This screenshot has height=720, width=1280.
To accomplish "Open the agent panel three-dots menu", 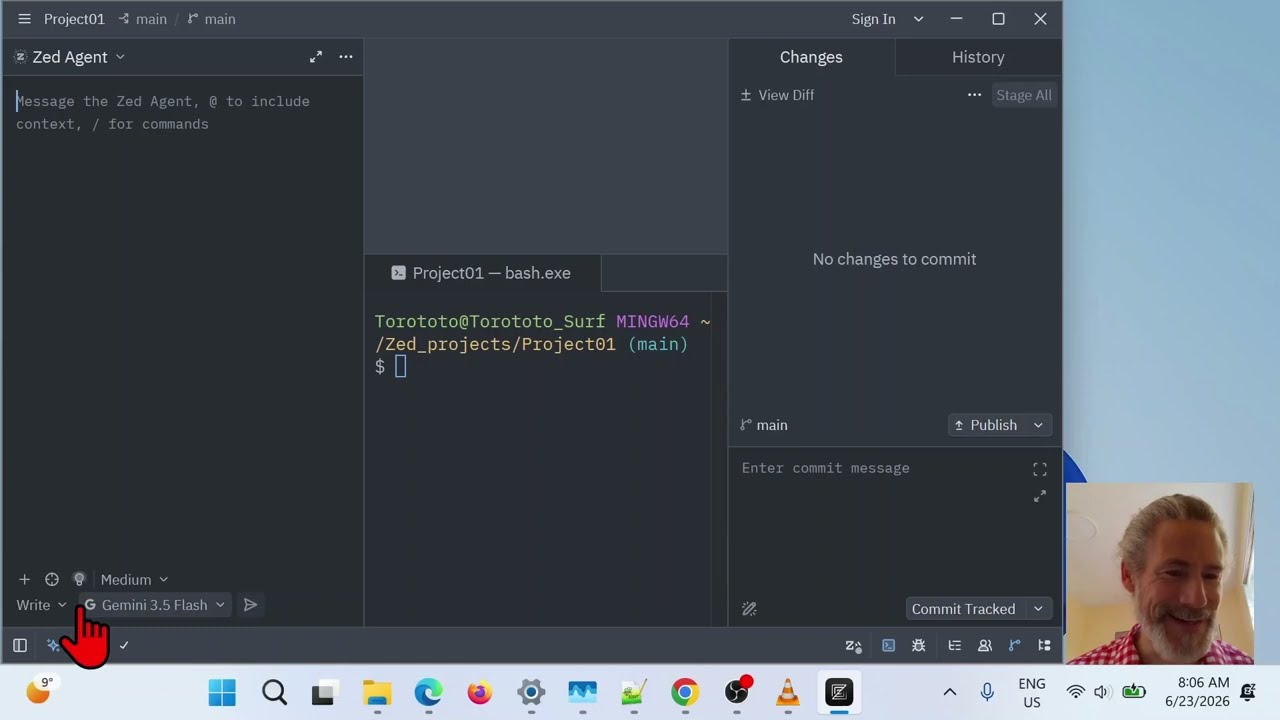I will 346,57.
